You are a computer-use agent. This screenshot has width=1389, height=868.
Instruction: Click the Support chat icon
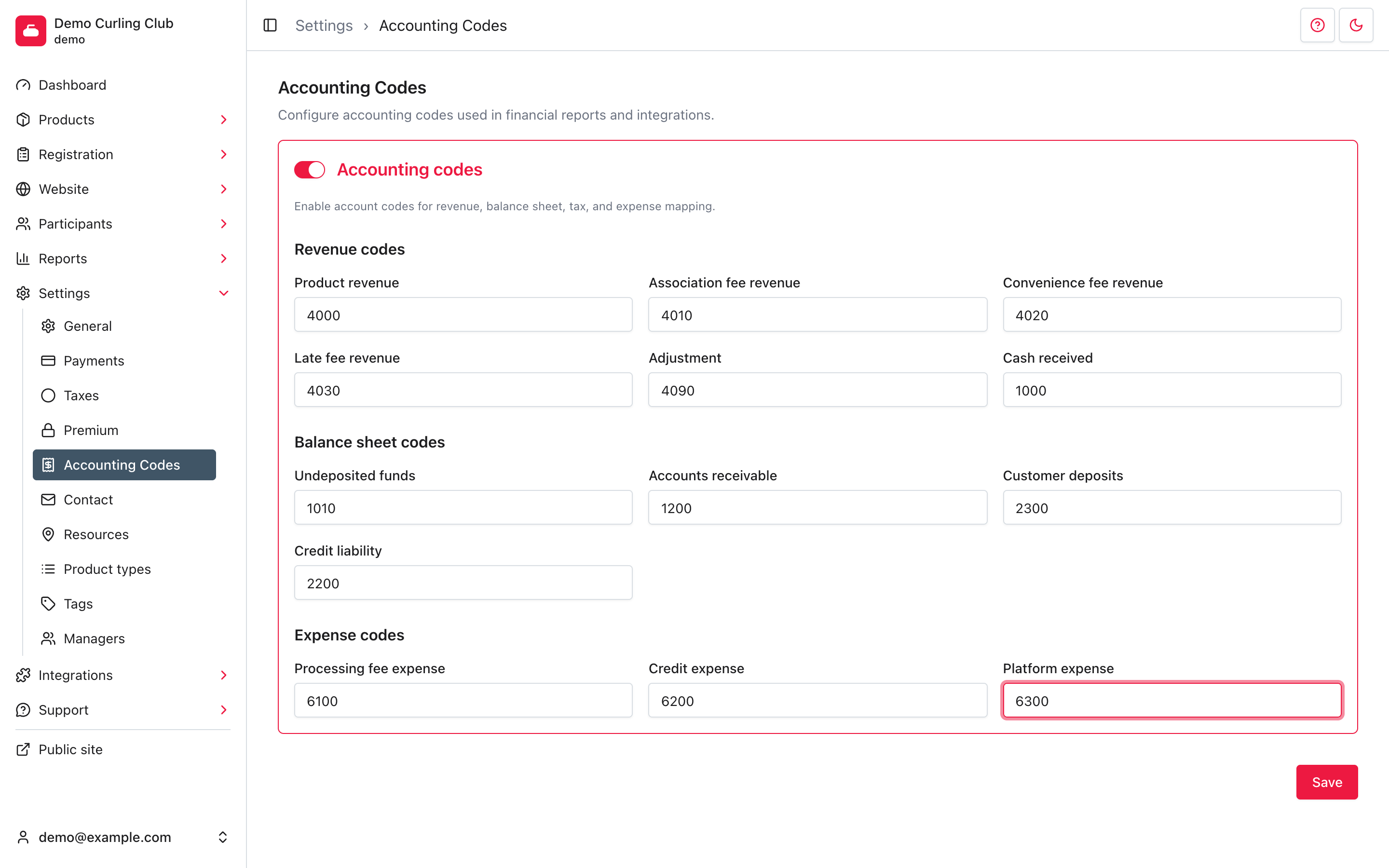pos(23,709)
